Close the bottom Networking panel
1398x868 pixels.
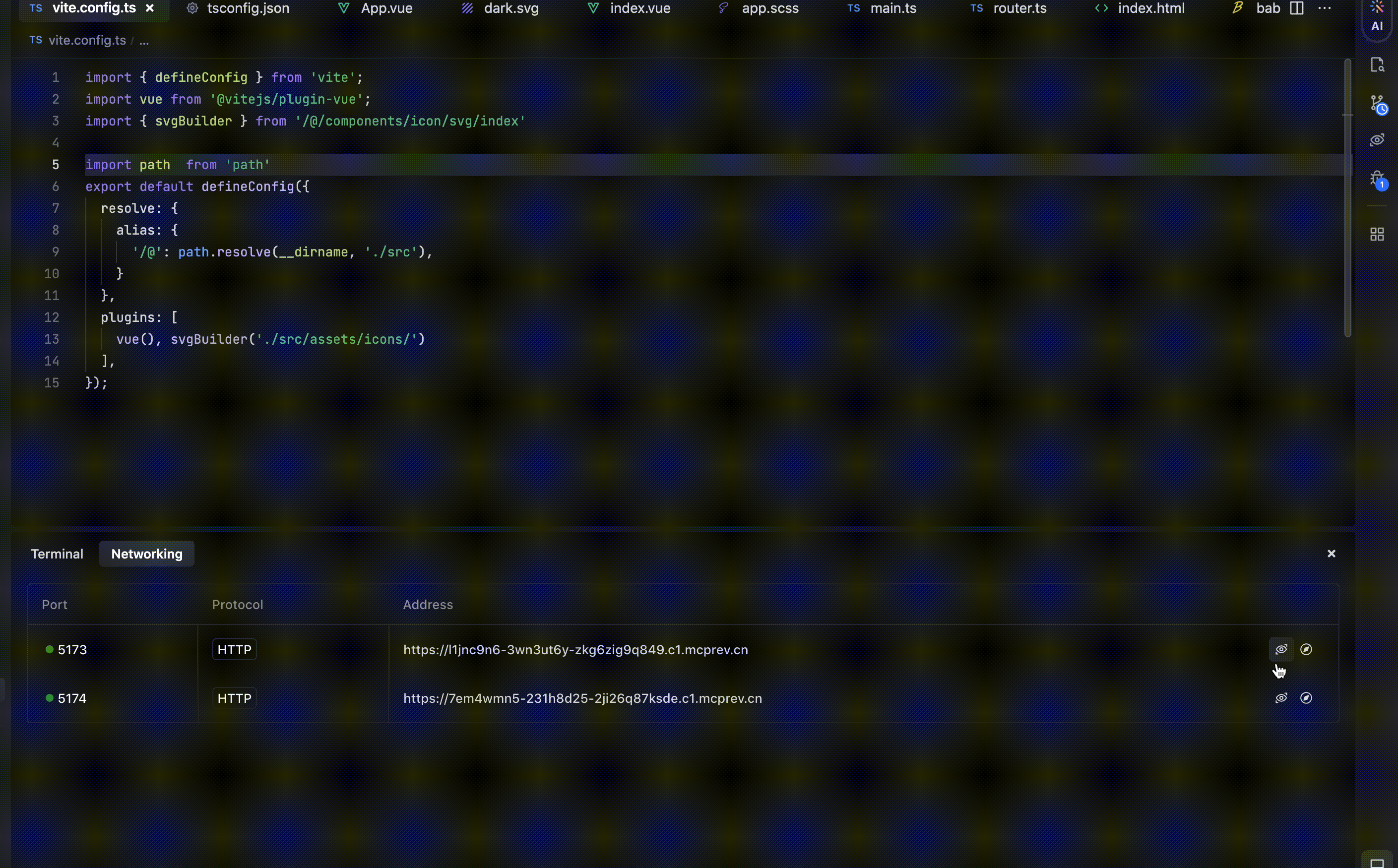click(1331, 554)
